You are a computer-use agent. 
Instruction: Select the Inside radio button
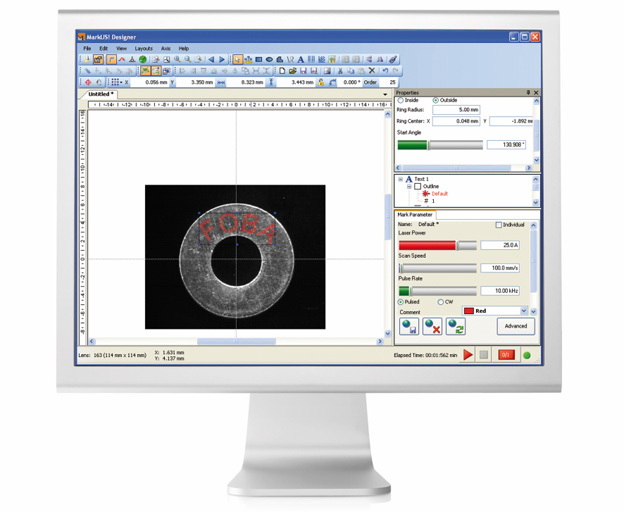click(x=401, y=101)
